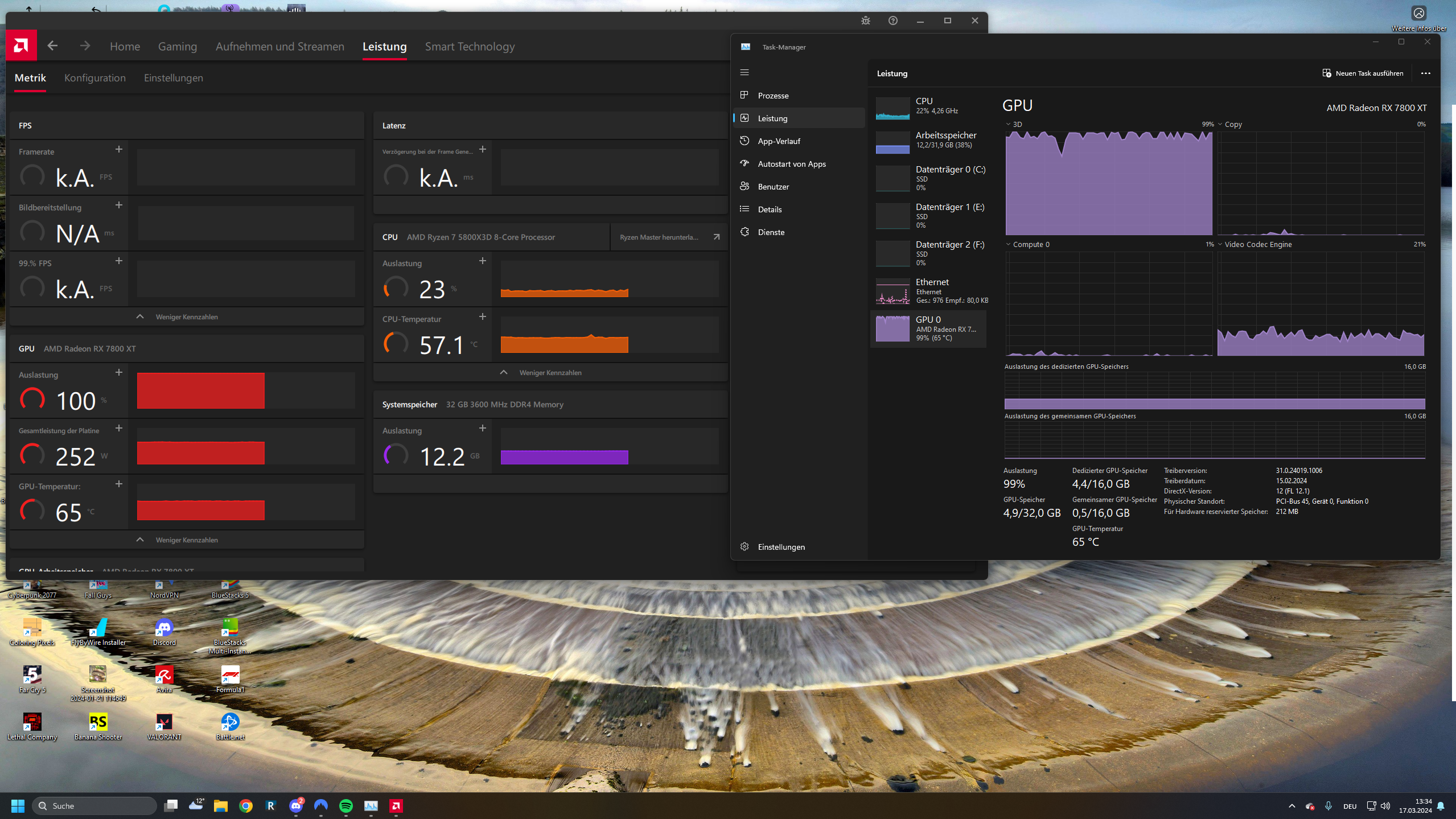
Task: Click the help question mark icon
Action: 892,20
